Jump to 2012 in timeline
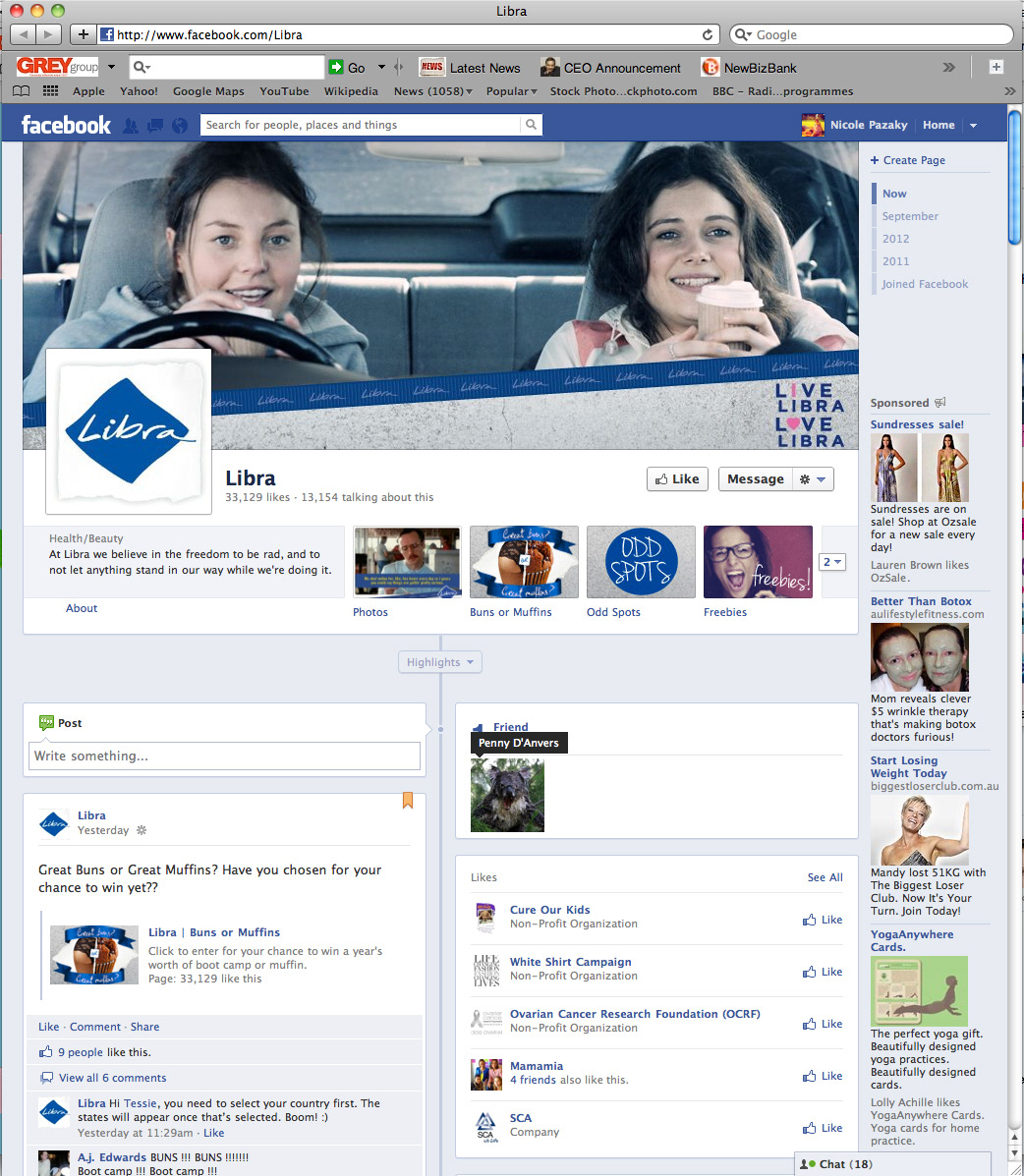The width and height of the screenshot is (1024, 1176). (895, 239)
